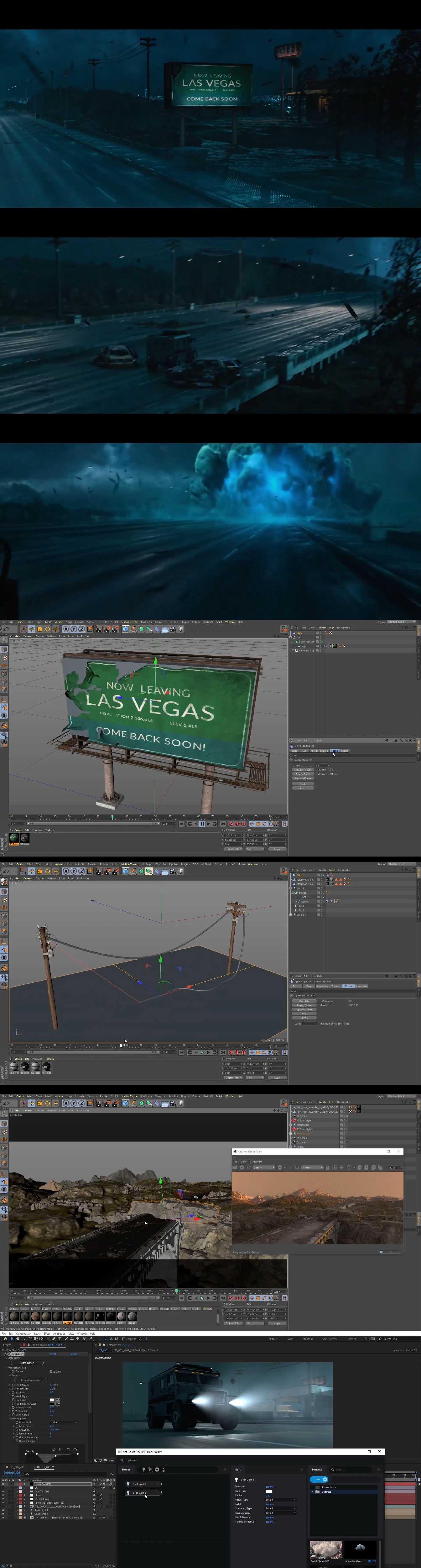Screen dimensions: 421x1568
Task: Click the Light Editor button in Effect Controls
Action: point(27,1363)
